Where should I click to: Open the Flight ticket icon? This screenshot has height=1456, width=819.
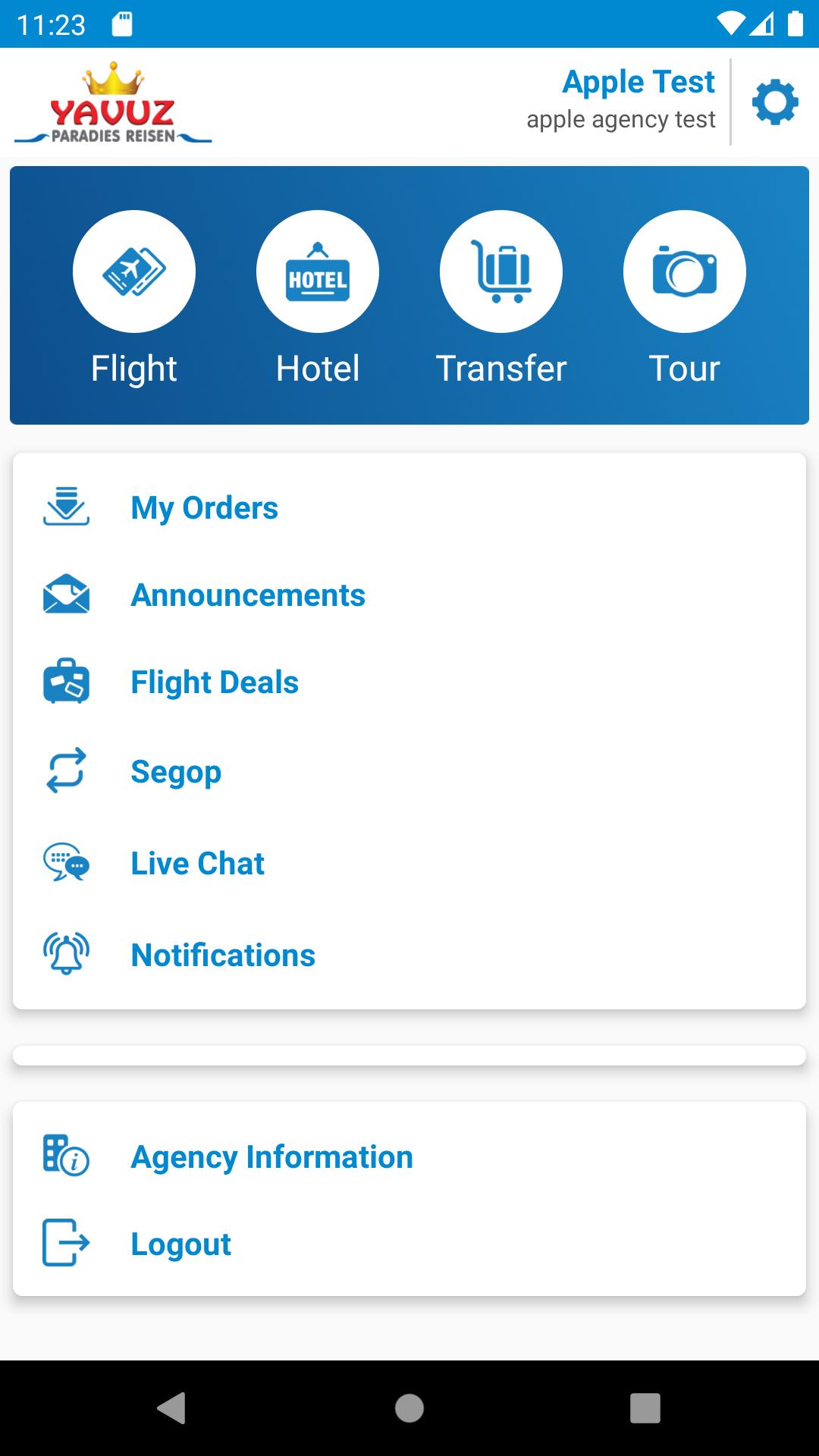(134, 271)
